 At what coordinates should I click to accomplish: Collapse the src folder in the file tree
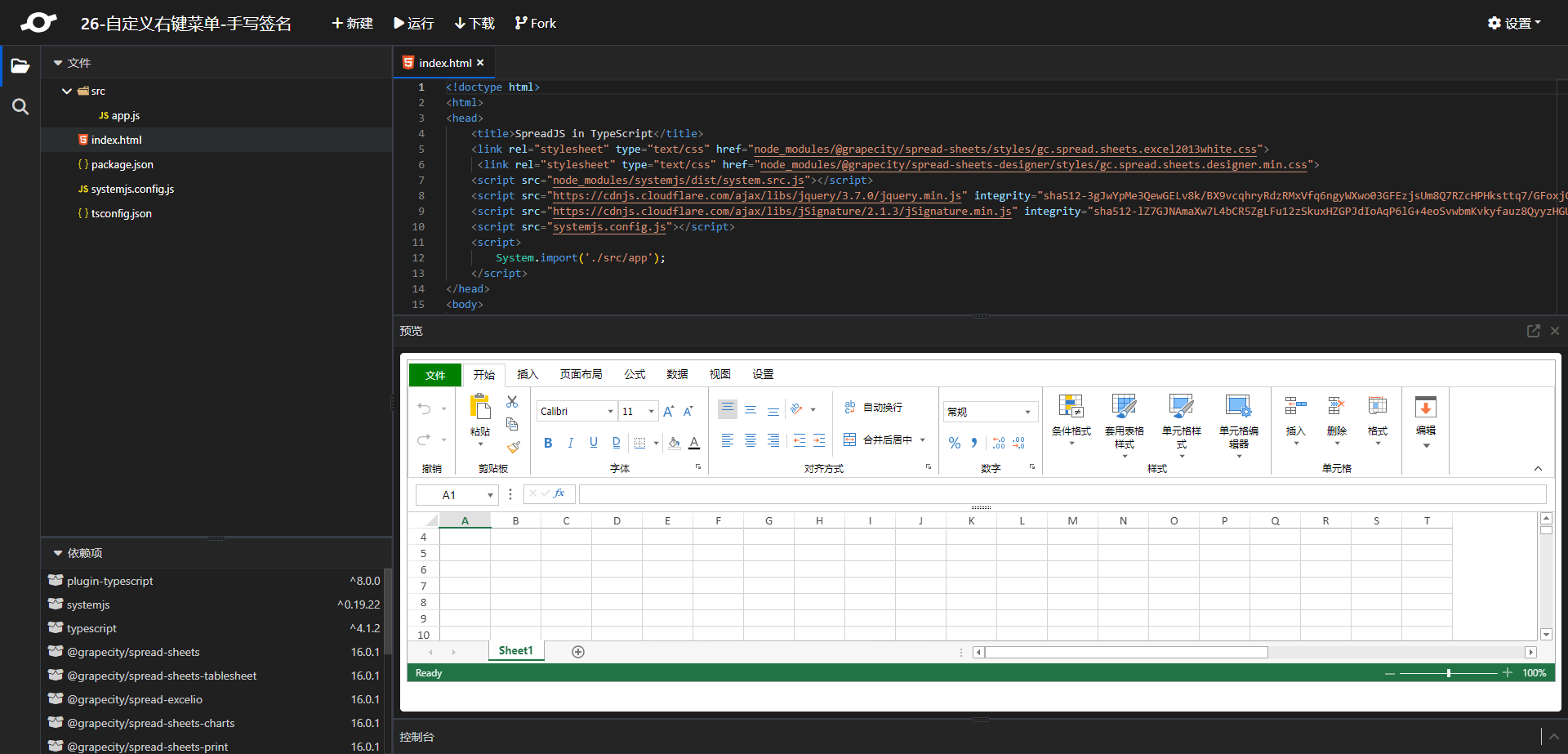coord(67,91)
